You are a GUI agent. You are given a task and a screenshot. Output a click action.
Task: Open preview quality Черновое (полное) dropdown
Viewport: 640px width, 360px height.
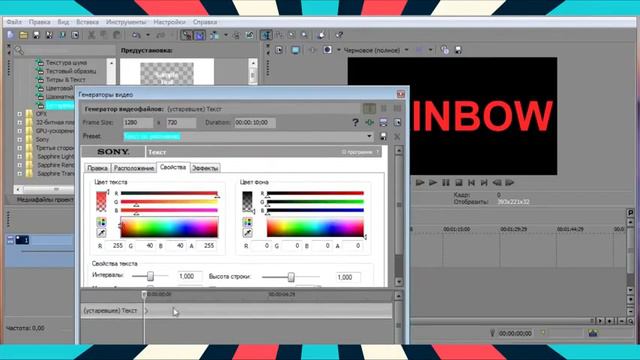click(406, 50)
